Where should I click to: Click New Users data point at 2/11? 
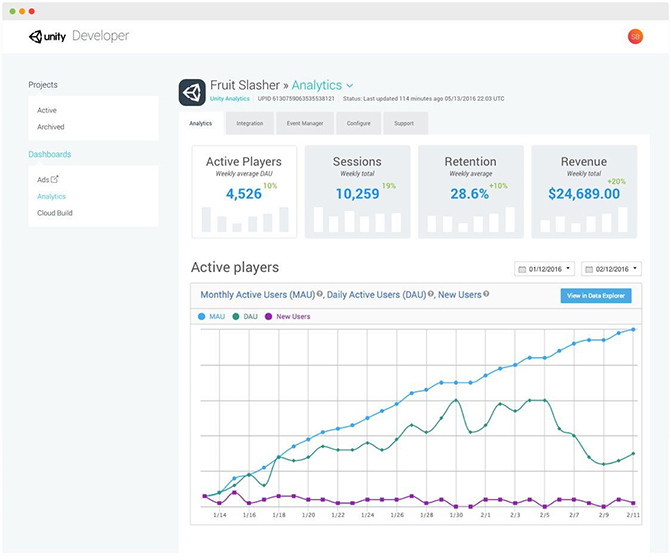coord(633,503)
